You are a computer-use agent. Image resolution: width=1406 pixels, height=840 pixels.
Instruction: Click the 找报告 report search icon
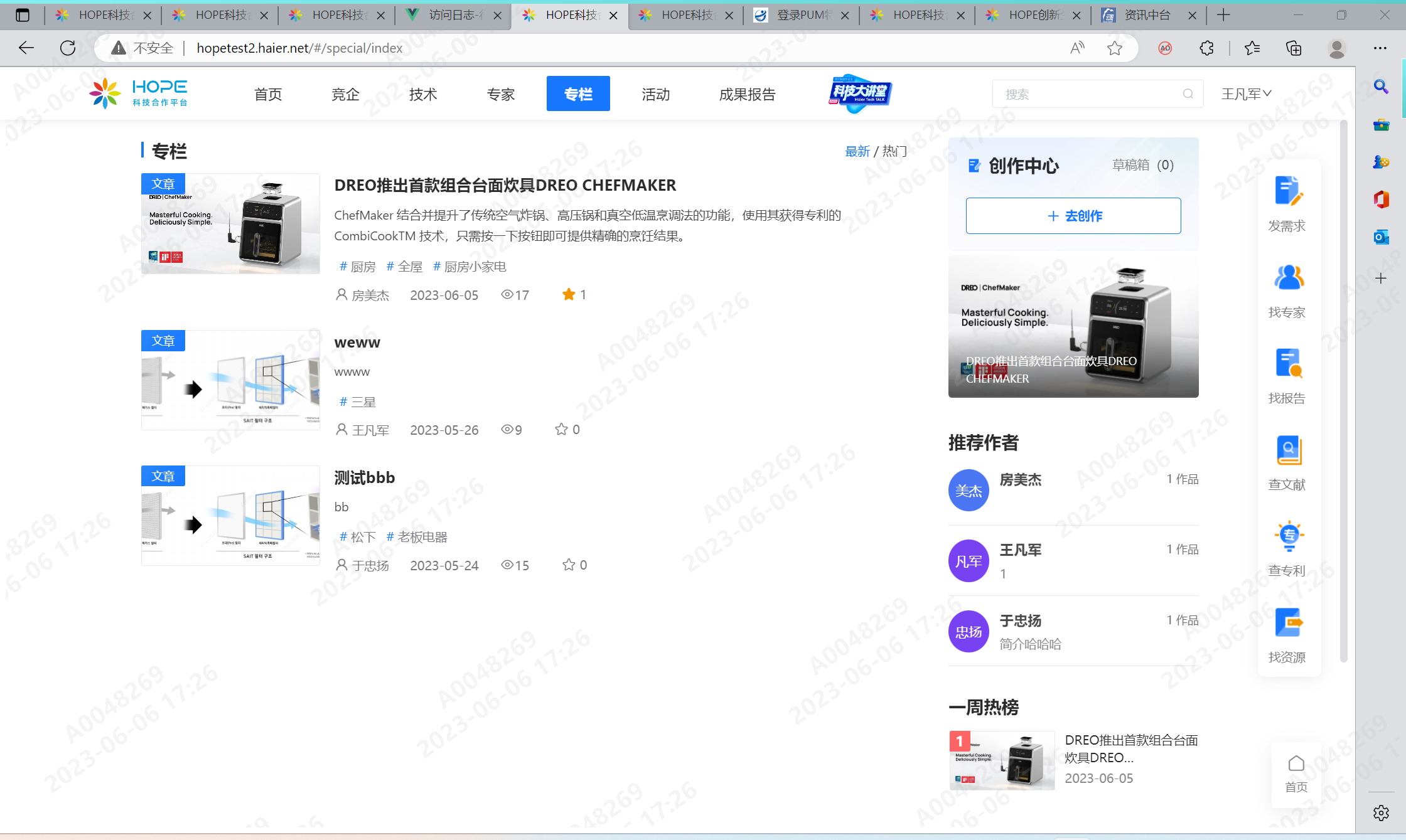(x=1289, y=363)
